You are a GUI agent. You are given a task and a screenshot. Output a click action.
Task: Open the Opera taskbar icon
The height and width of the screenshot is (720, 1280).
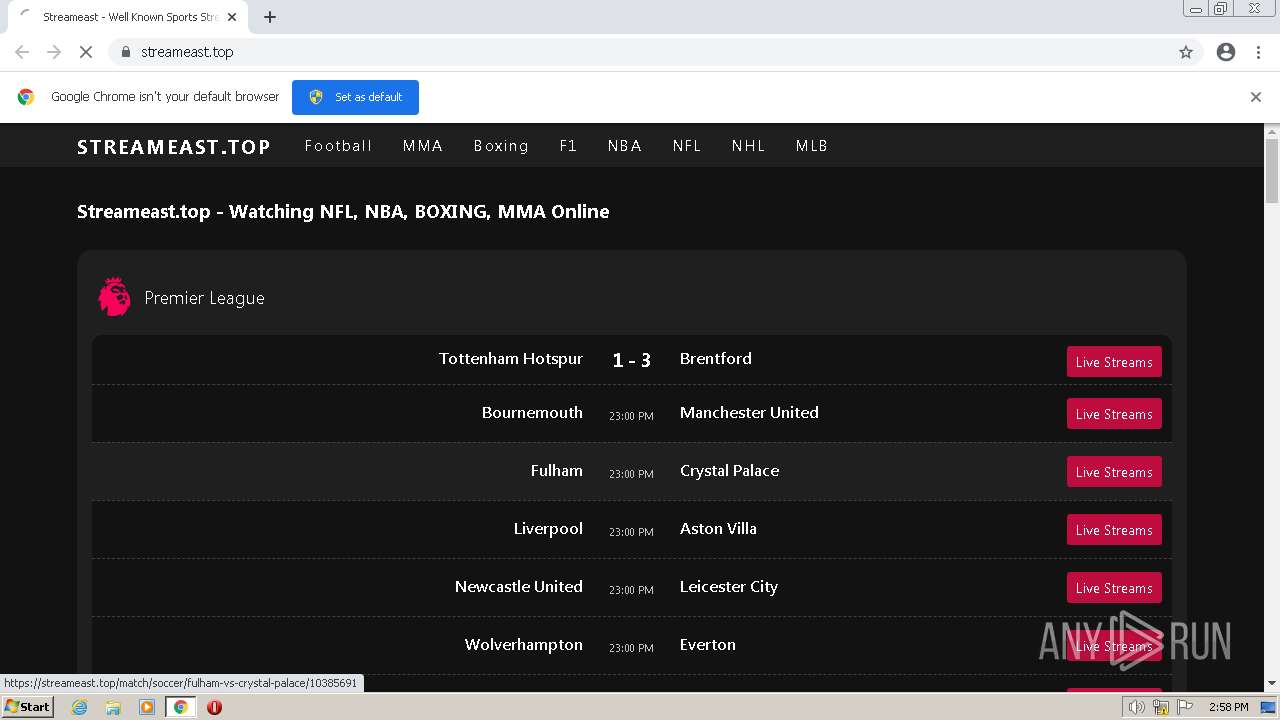pos(214,707)
